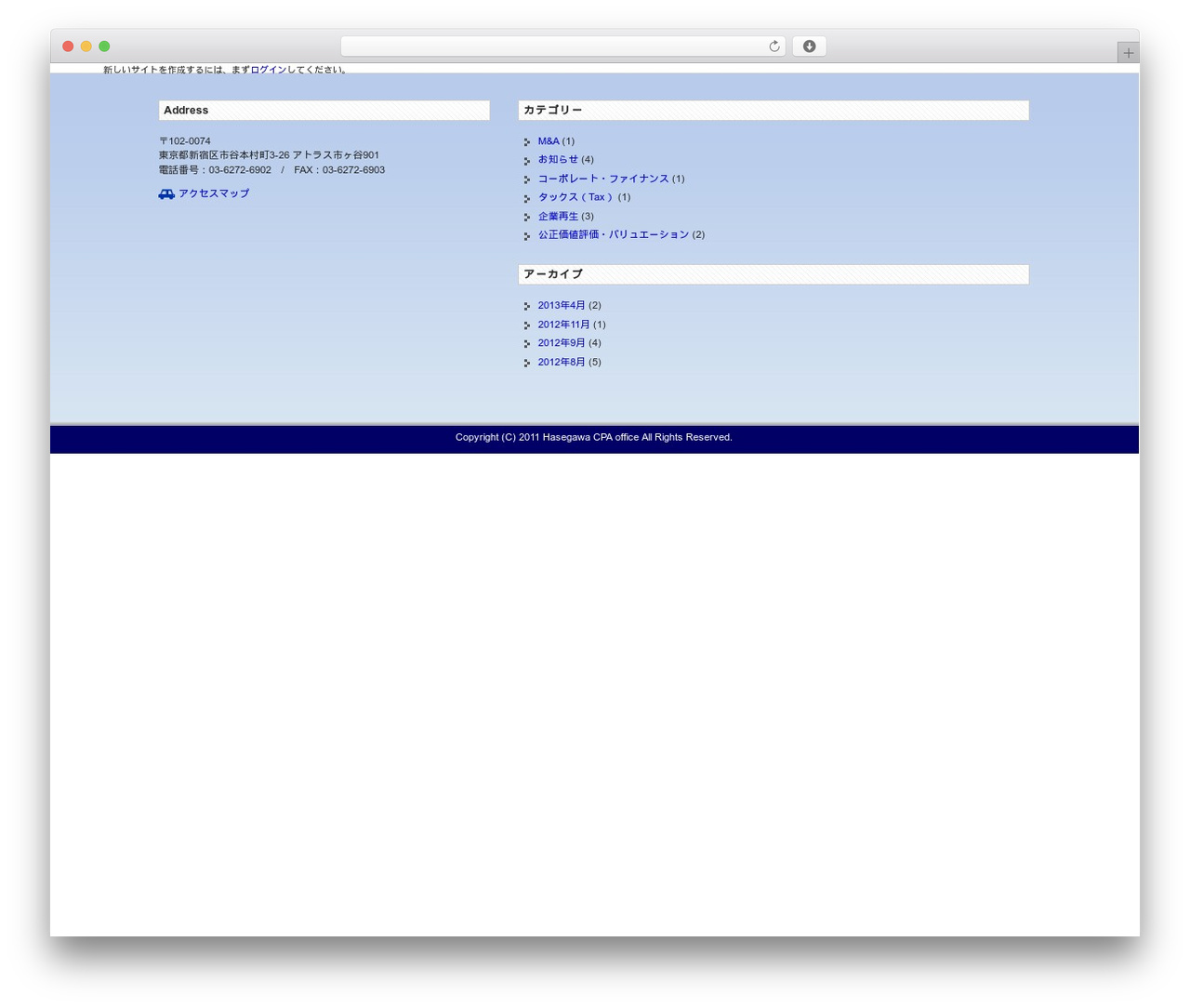This screenshot has width=1190, height=1008.
Task: Minimize the window with yellow button
Action: click(x=86, y=46)
